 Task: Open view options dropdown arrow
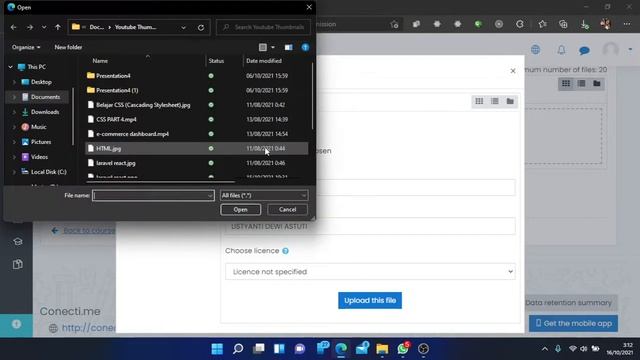273,47
